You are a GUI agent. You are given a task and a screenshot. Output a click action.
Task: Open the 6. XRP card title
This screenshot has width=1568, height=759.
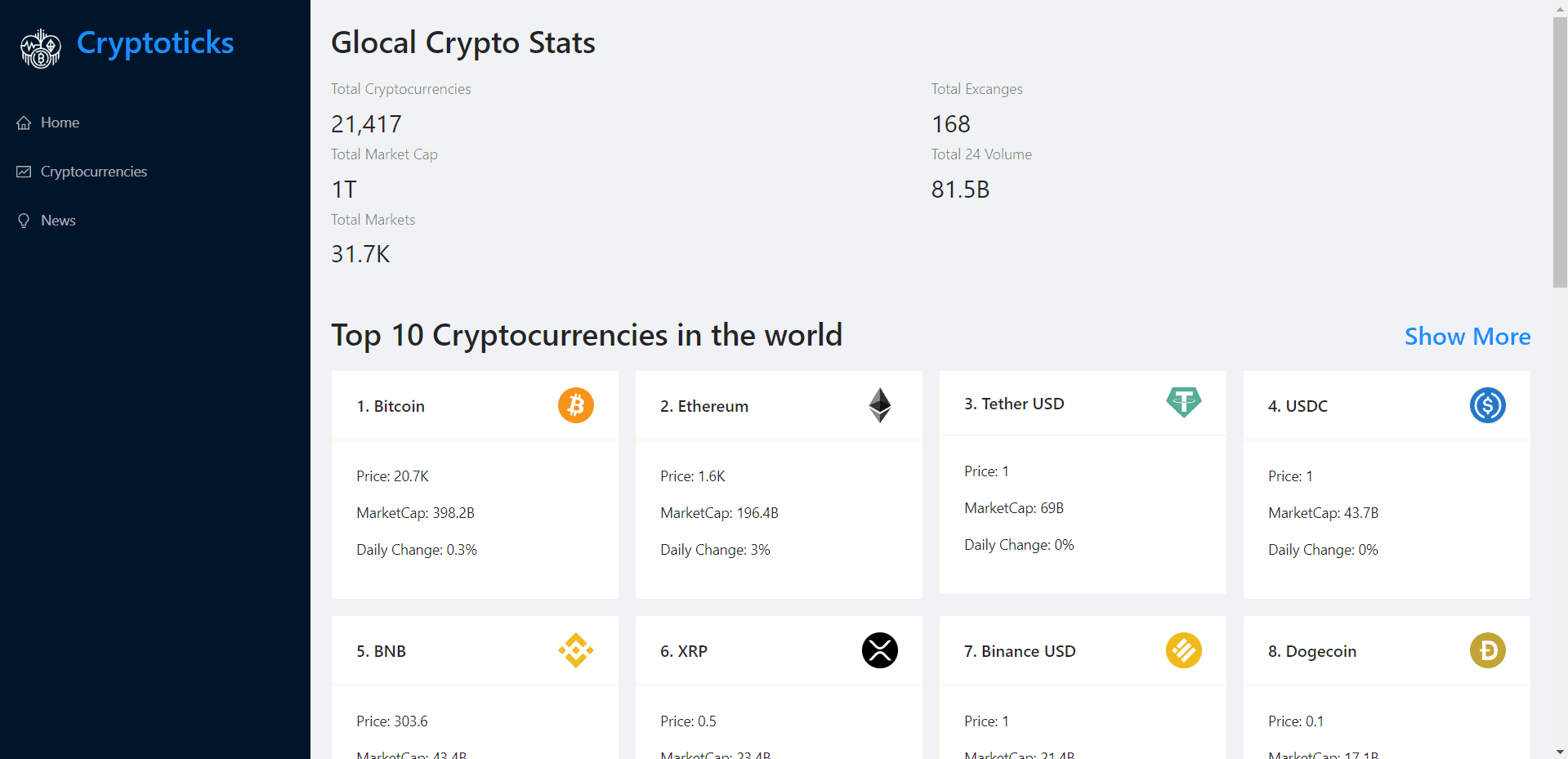click(x=684, y=651)
